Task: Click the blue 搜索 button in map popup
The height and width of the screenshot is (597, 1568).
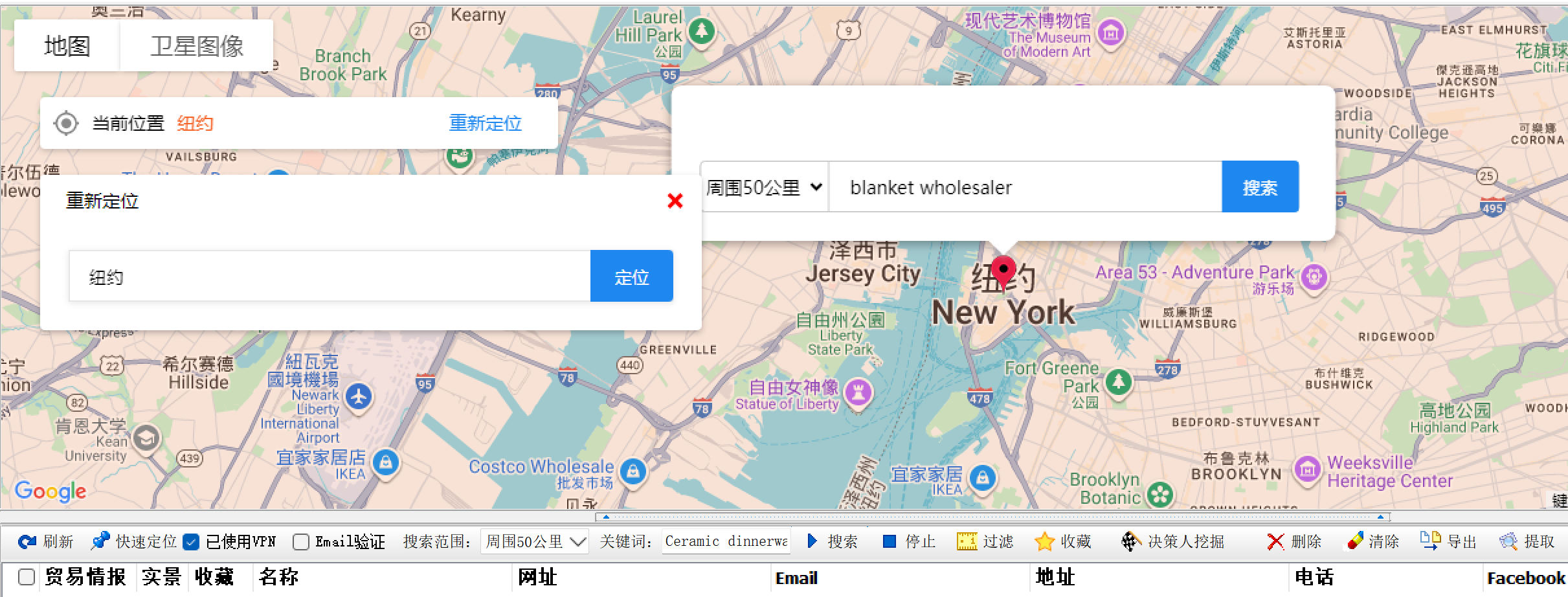Action: pyautogui.click(x=1260, y=187)
